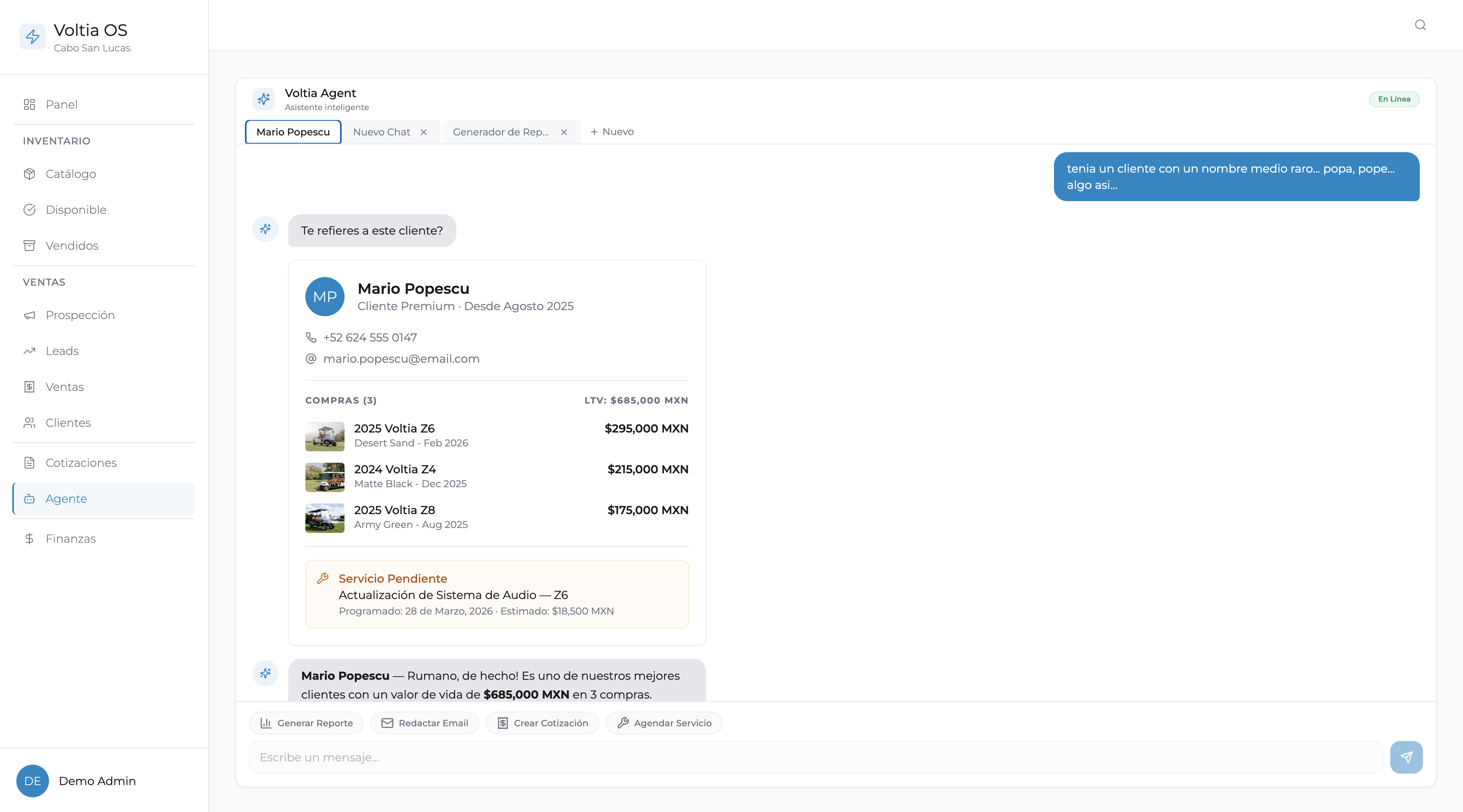Click the phone icon next to +52 624 555 0147
Image resolution: width=1463 pixels, height=812 pixels.
[311, 337]
